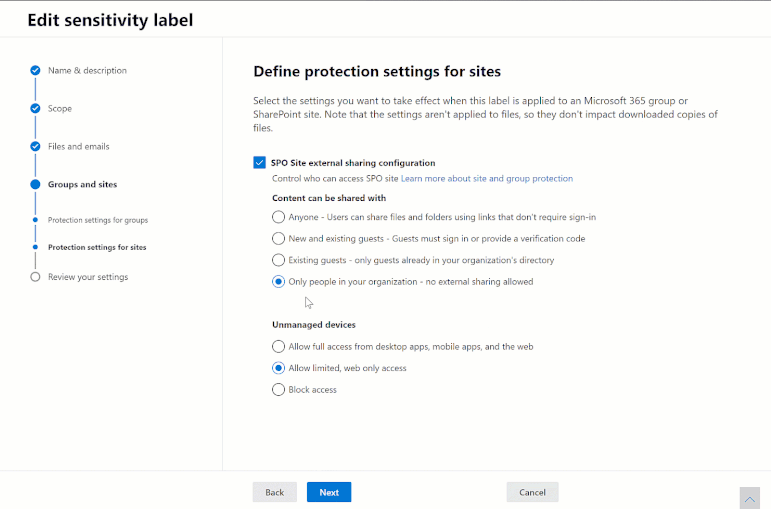Click the Review your settings step circle
771x509 pixels.
[35, 277]
